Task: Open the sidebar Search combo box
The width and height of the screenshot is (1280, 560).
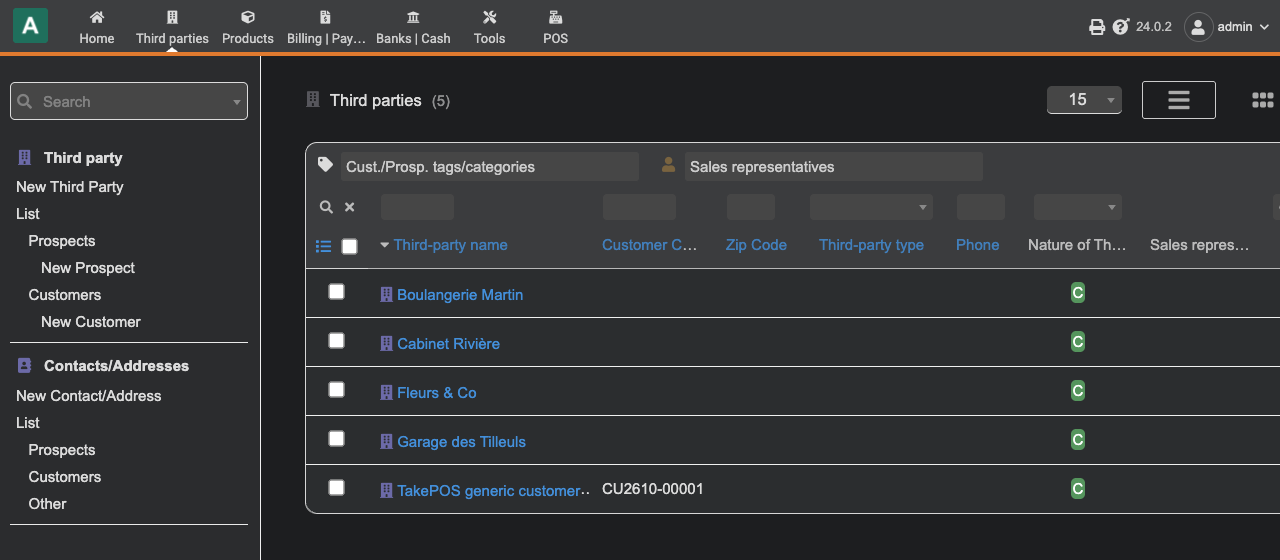Action: (129, 101)
